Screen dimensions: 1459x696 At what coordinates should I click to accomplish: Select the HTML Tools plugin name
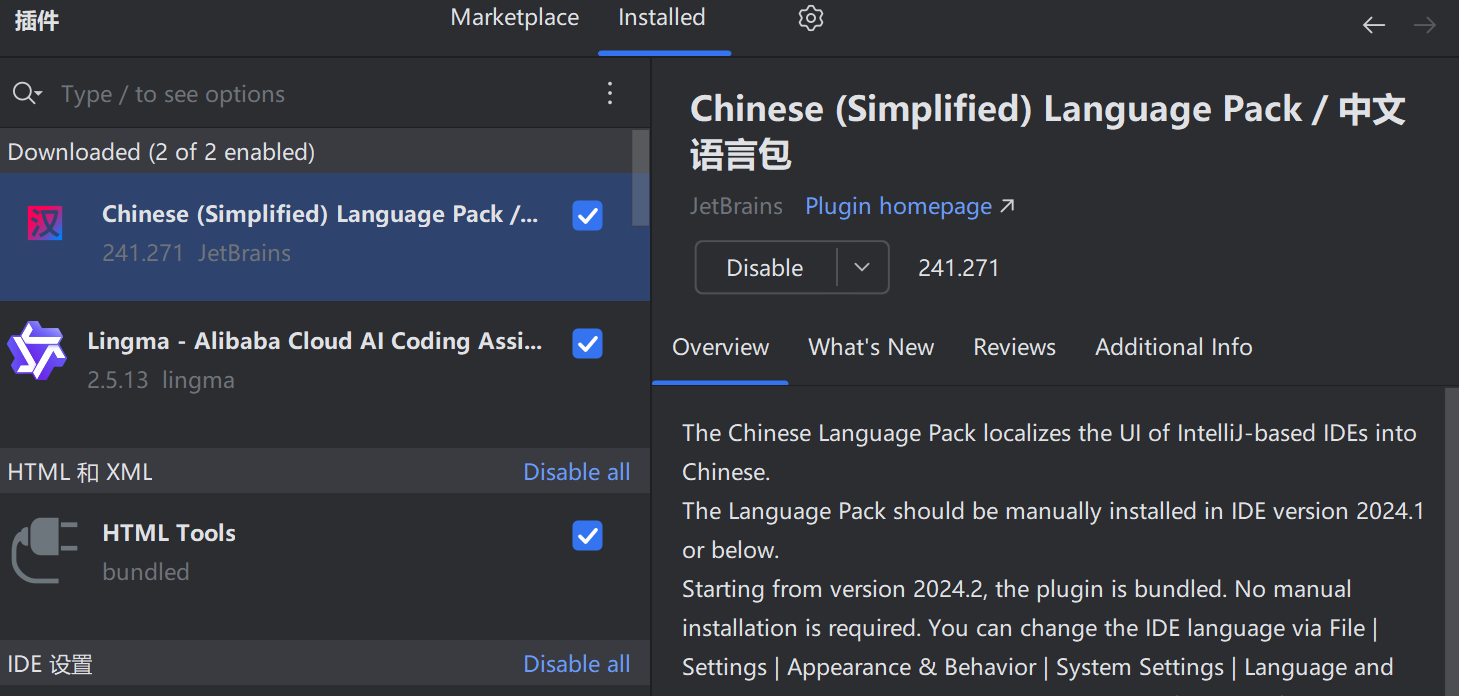click(169, 533)
